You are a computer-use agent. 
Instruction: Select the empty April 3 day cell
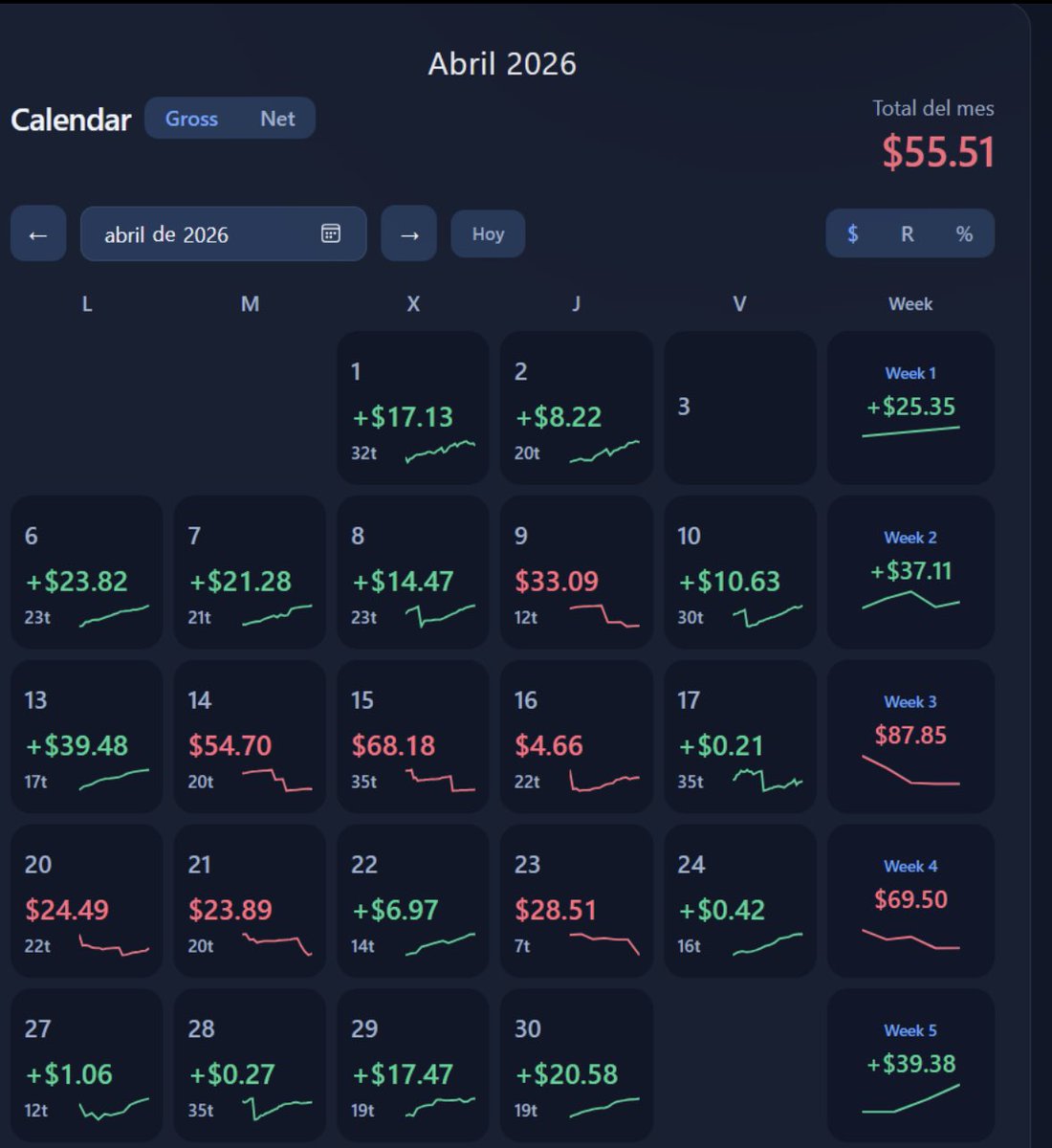(740, 408)
